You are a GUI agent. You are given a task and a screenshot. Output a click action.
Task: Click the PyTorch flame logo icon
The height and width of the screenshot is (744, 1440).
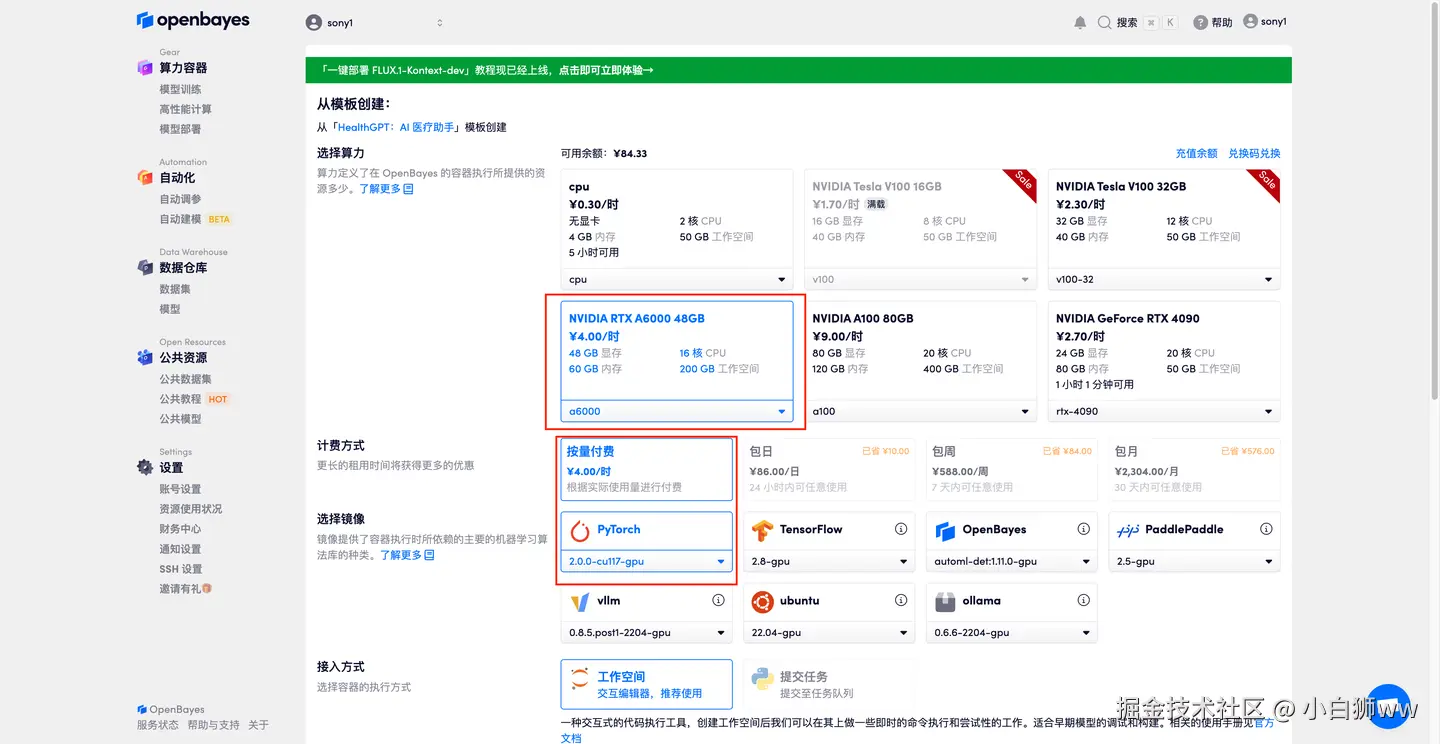tap(580, 530)
